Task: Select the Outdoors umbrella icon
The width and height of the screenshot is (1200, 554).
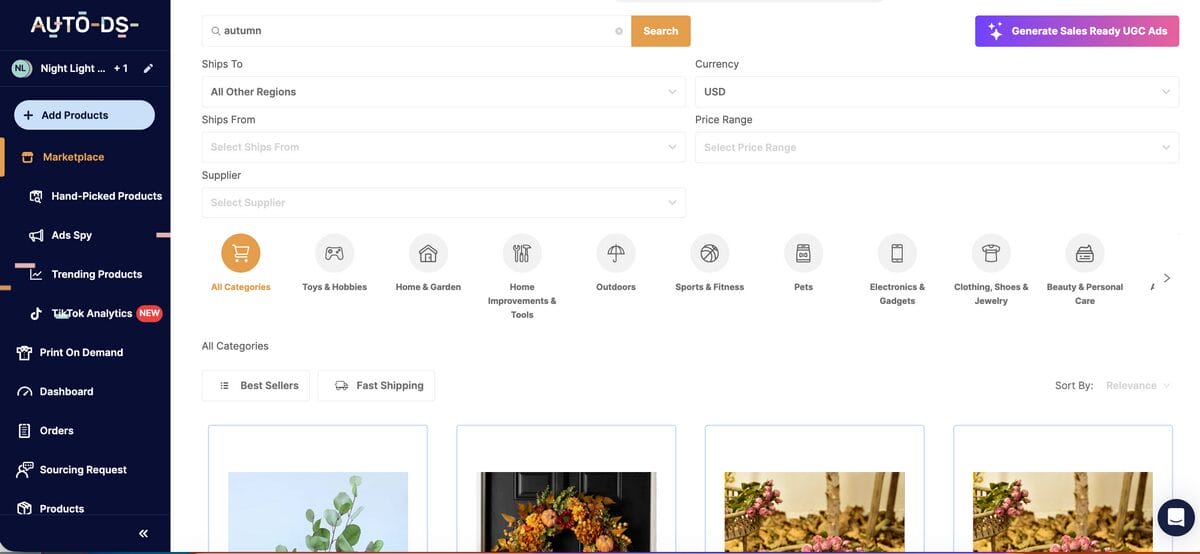Action: point(615,253)
